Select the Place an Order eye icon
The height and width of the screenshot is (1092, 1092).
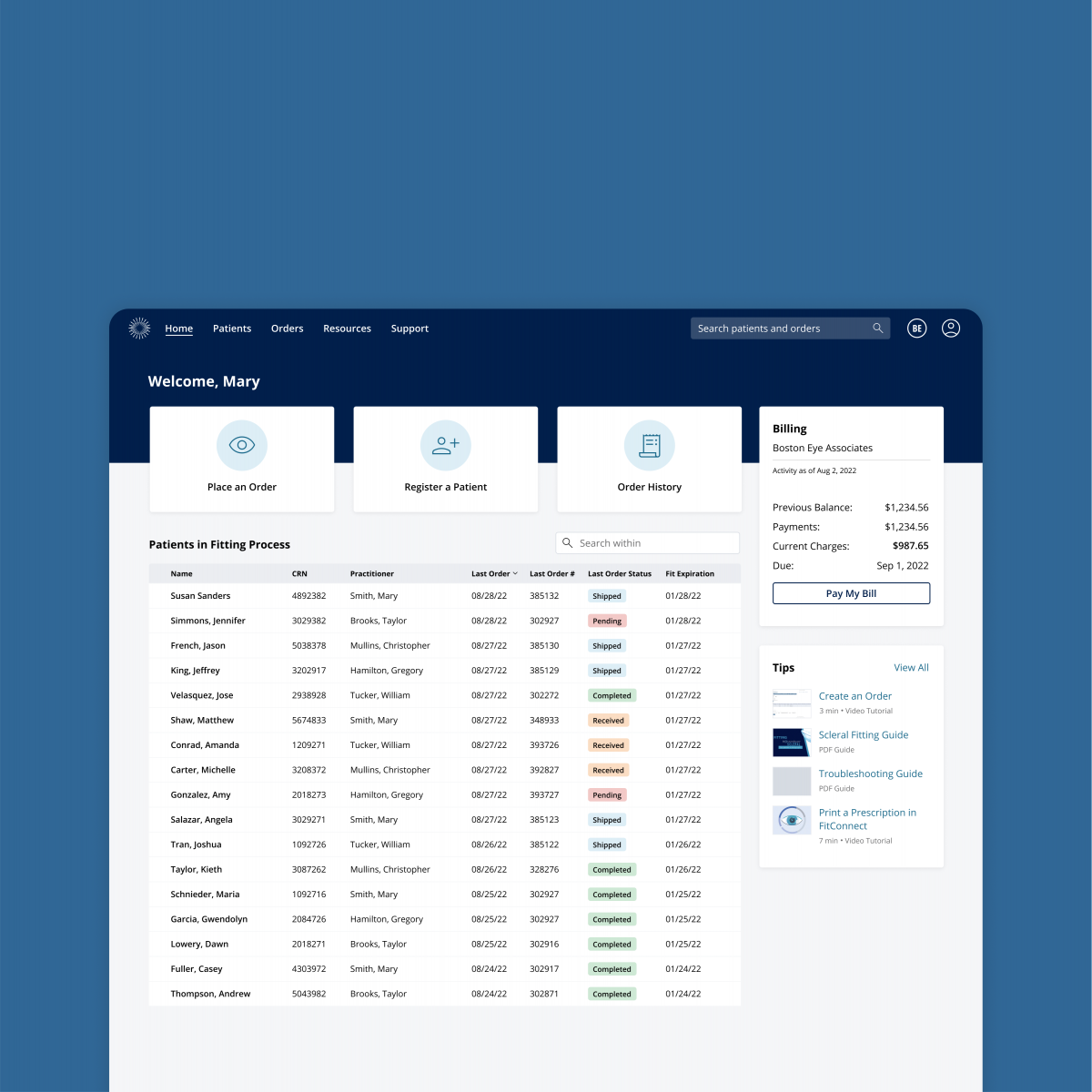click(241, 445)
